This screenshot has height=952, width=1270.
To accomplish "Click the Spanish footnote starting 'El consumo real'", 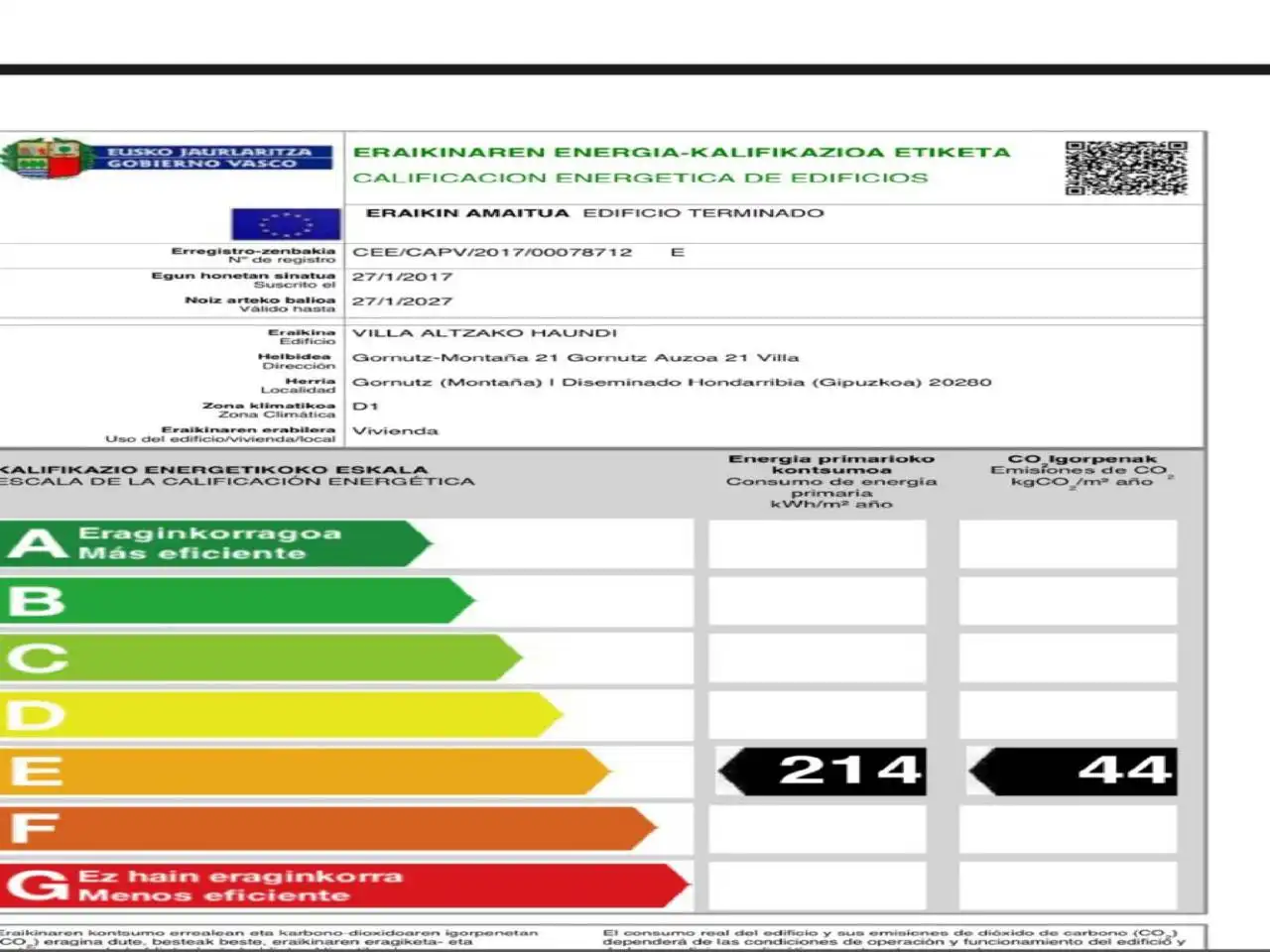I will pyautogui.click(x=894, y=938).
